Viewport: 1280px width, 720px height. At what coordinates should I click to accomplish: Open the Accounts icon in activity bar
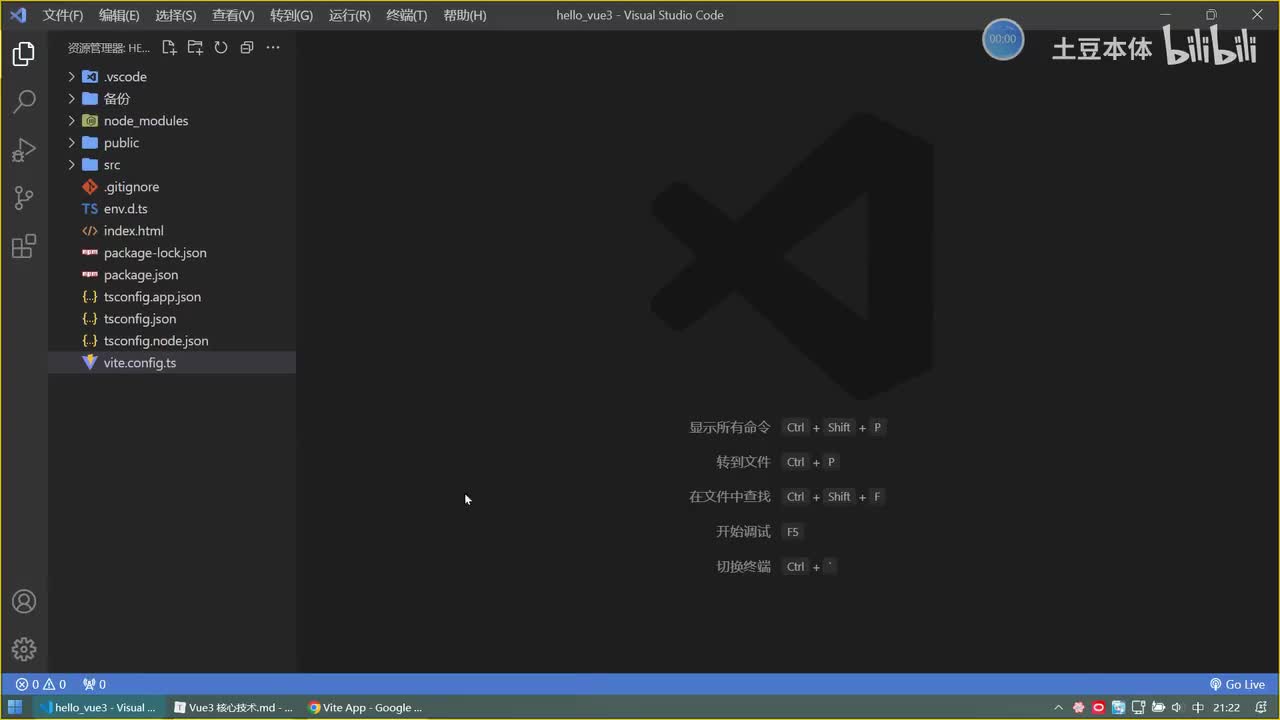point(24,601)
